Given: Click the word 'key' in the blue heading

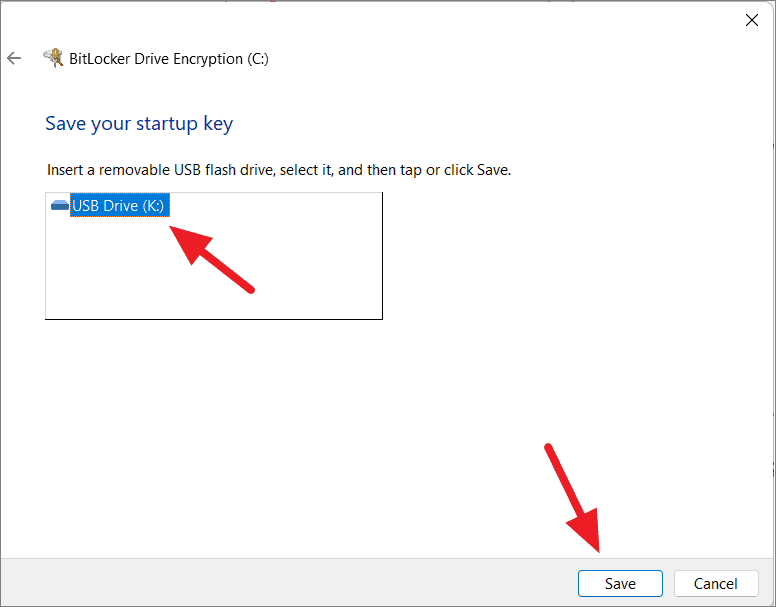Looking at the screenshot, I should [x=218, y=124].
